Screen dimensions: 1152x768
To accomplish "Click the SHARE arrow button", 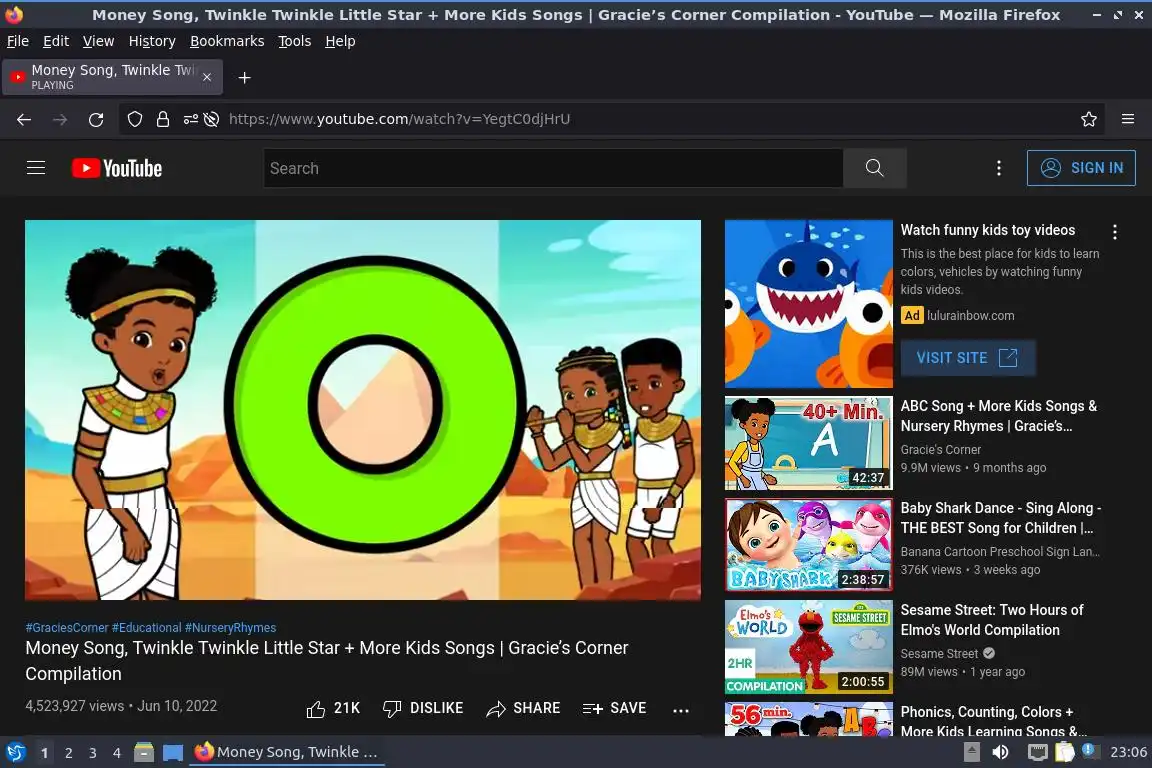I will pyautogui.click(x=523, y=708).
